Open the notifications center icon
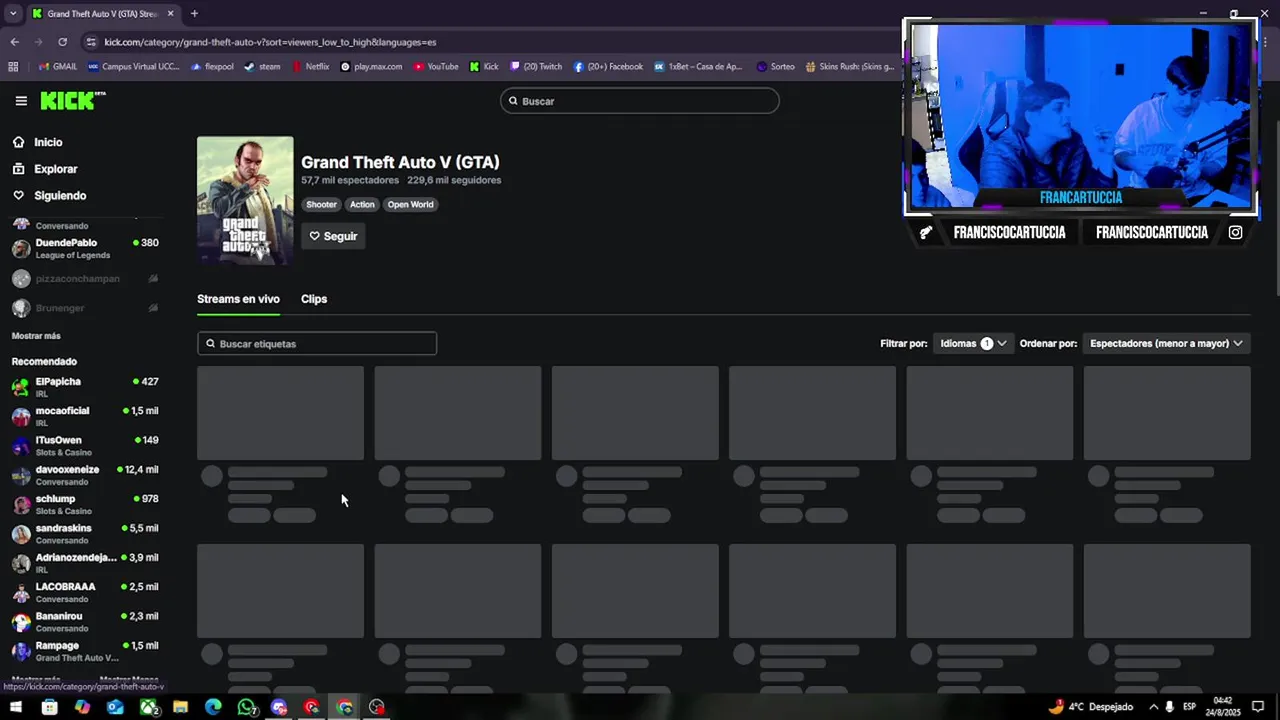 coord(1259,707)
